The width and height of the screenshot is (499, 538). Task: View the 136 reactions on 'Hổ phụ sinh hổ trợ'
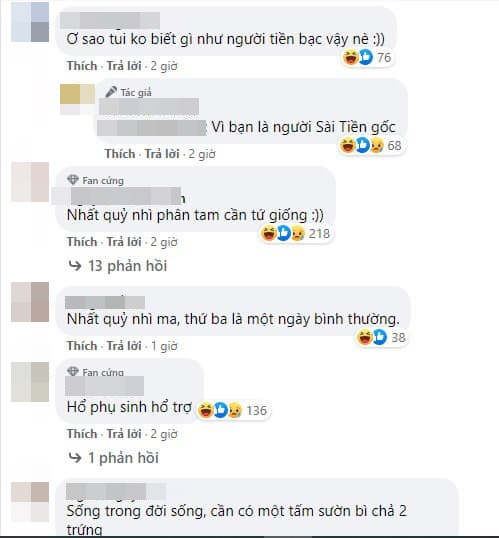pyautogui.click(x=233, y=410)
